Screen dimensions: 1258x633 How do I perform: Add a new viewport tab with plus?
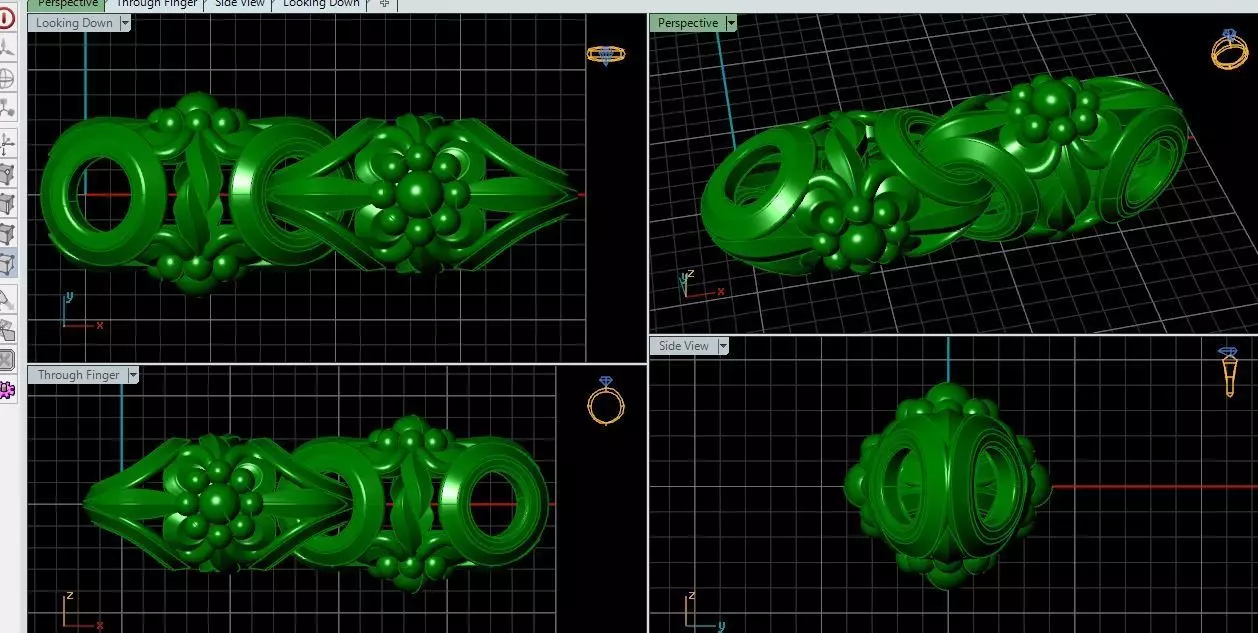pyautogui.click(x=384, y=4)
